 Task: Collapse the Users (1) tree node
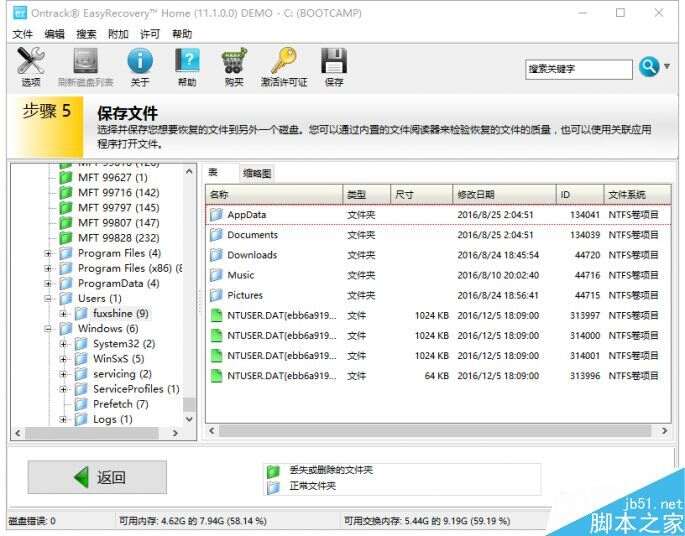click(48, 299)
